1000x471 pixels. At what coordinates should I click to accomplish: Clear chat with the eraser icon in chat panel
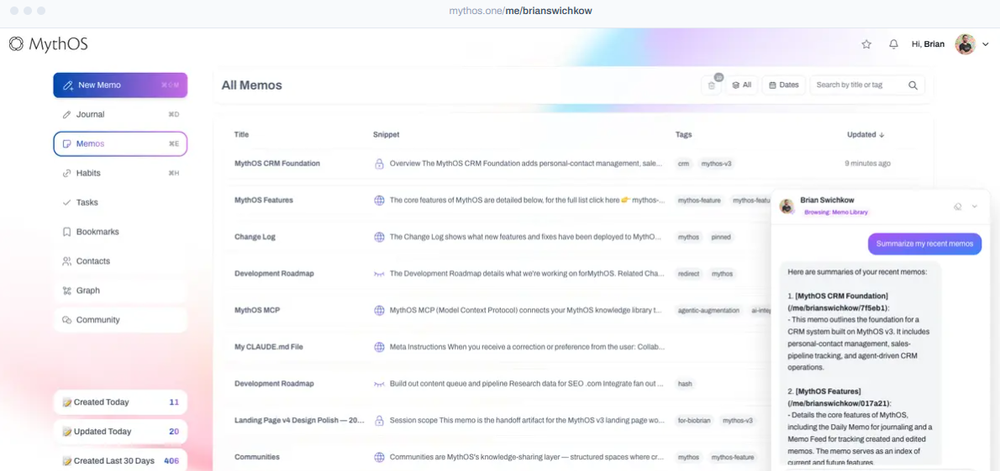click(957, 207)
